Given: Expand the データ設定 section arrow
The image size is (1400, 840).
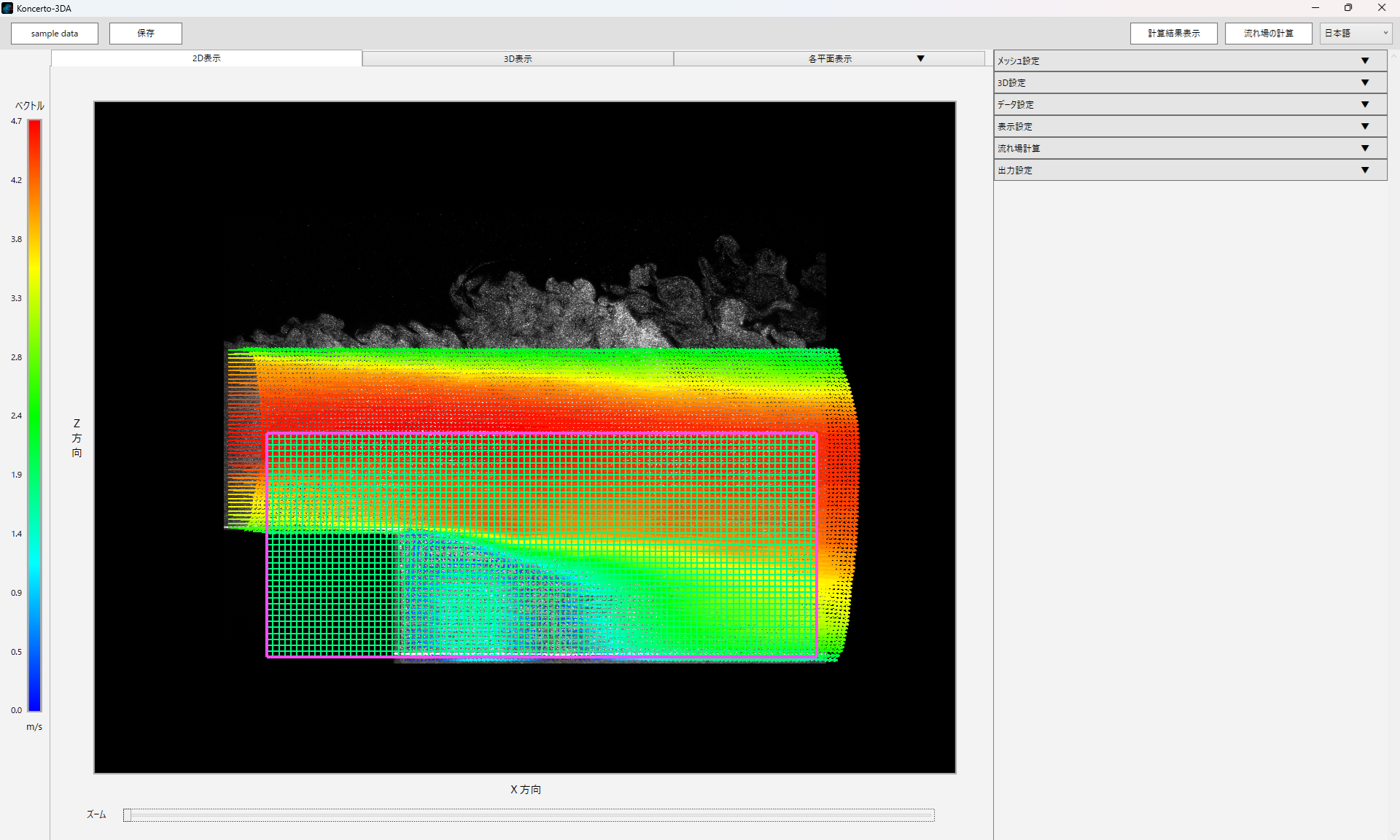Looking at the screenshot, I should tap(1364, 104).
